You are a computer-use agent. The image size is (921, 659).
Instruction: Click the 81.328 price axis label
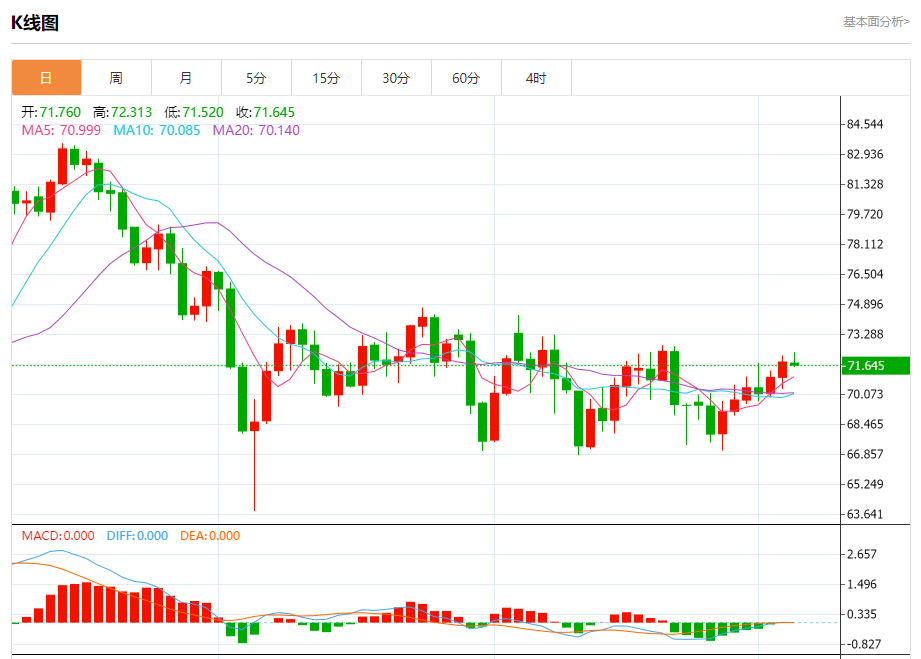pyautogui.click(x=865, y=184)
